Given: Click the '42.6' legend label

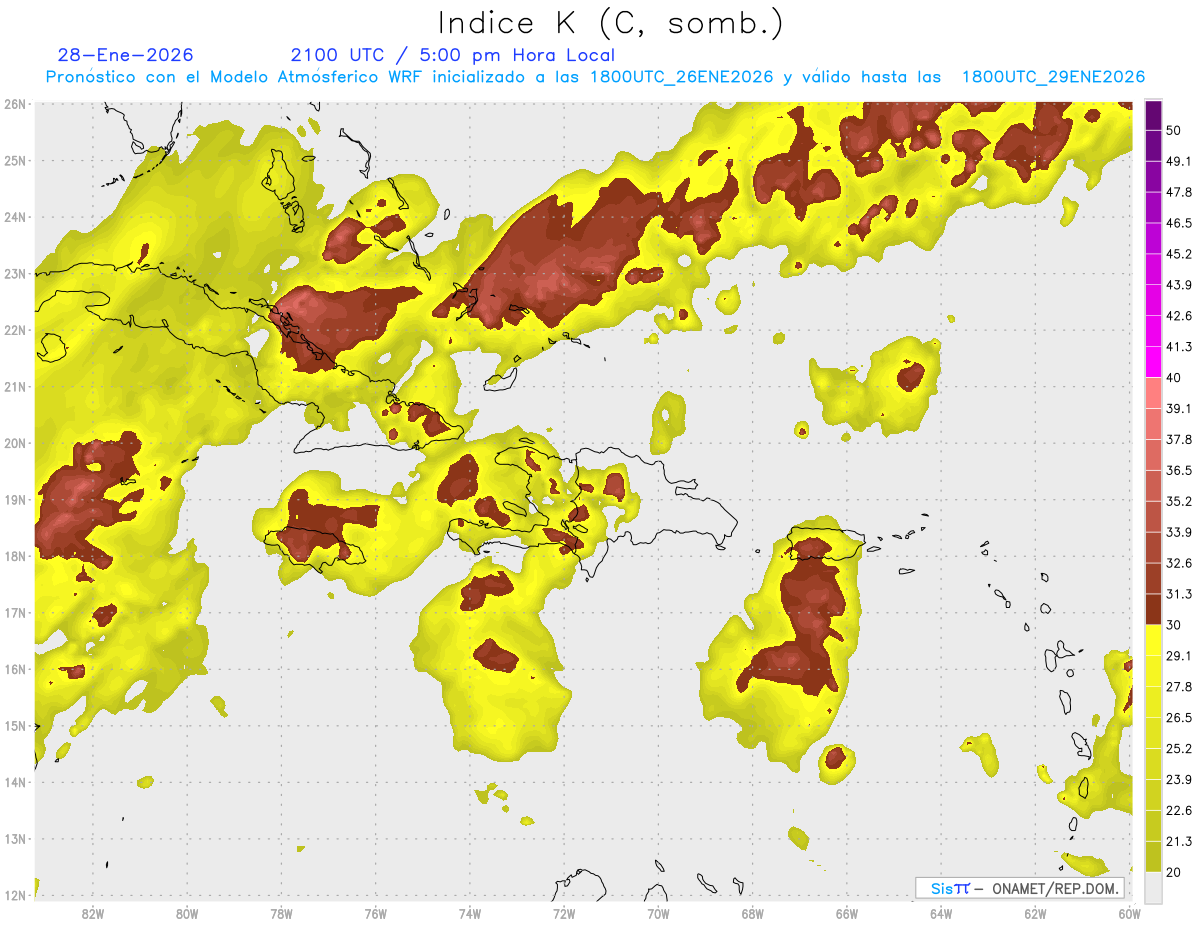Looking at the screenshot, I should pos(1178,316).
